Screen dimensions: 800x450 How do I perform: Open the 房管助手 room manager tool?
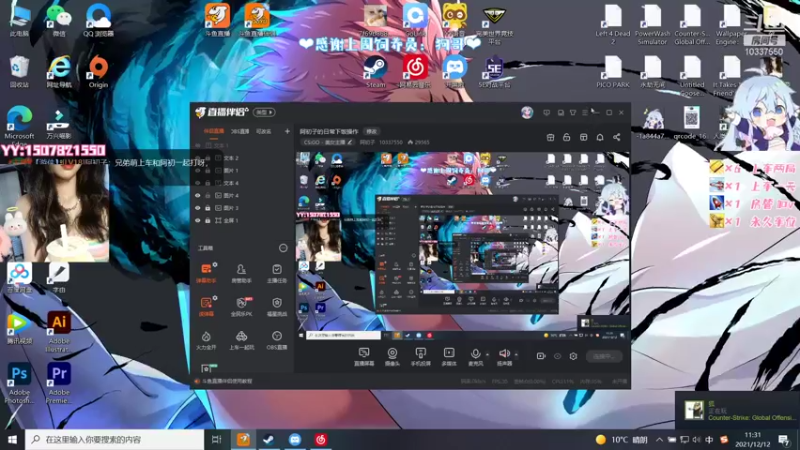coord(241,273)
